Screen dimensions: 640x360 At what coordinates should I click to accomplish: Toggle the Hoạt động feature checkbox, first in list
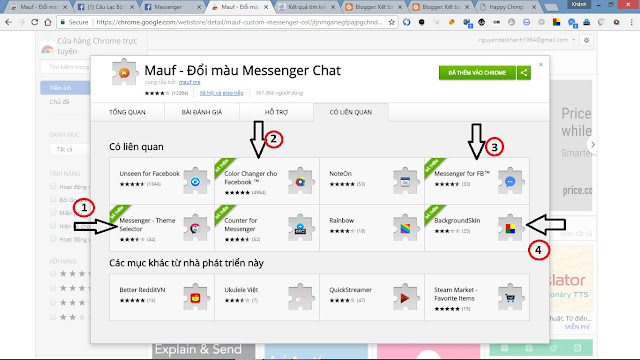click(53, 187)
